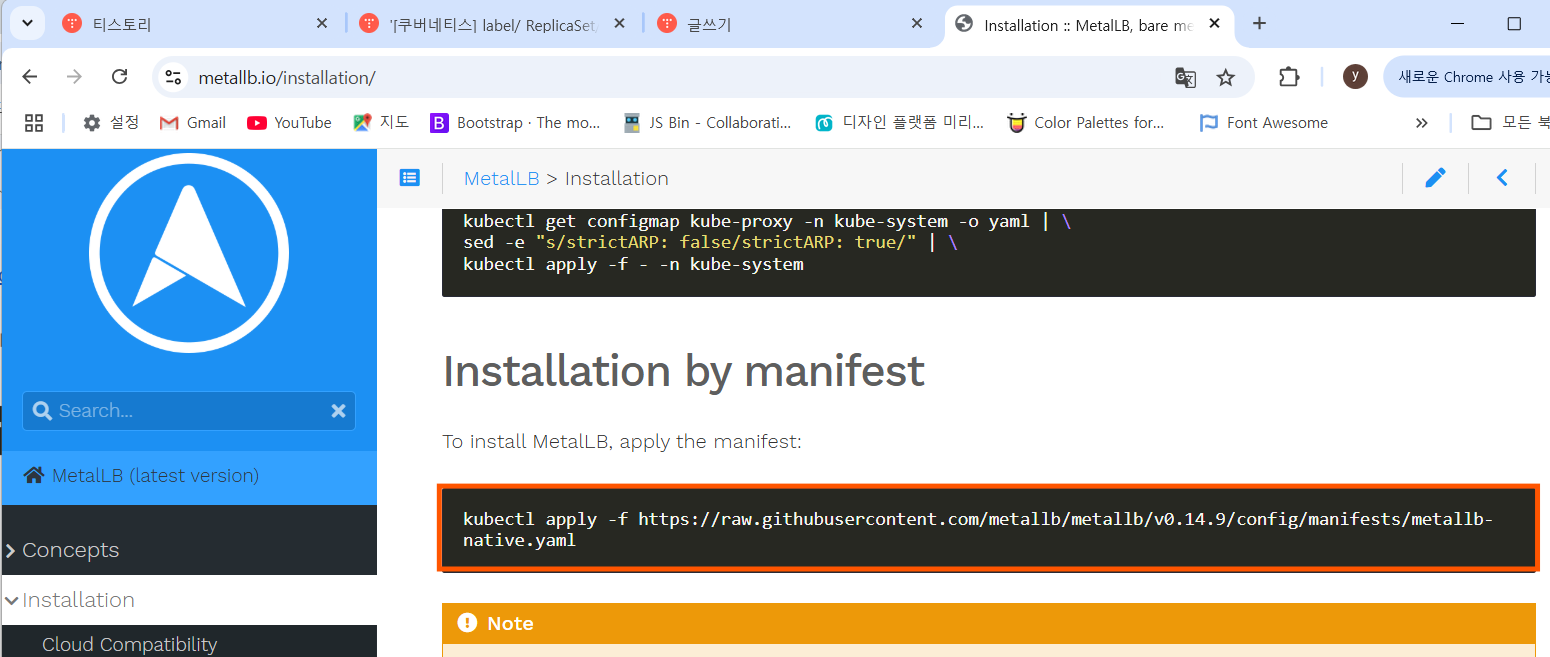Click the metallb.io address bar

point(660,77)
